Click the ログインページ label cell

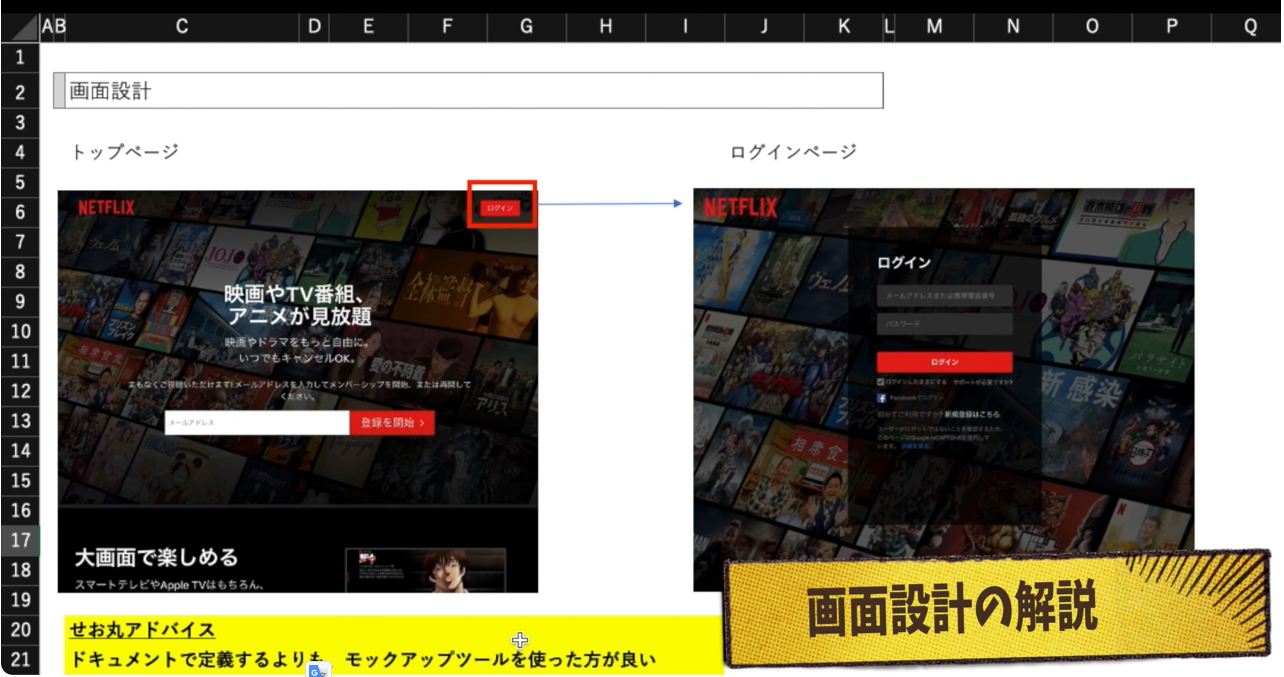[x=793, y=152]
